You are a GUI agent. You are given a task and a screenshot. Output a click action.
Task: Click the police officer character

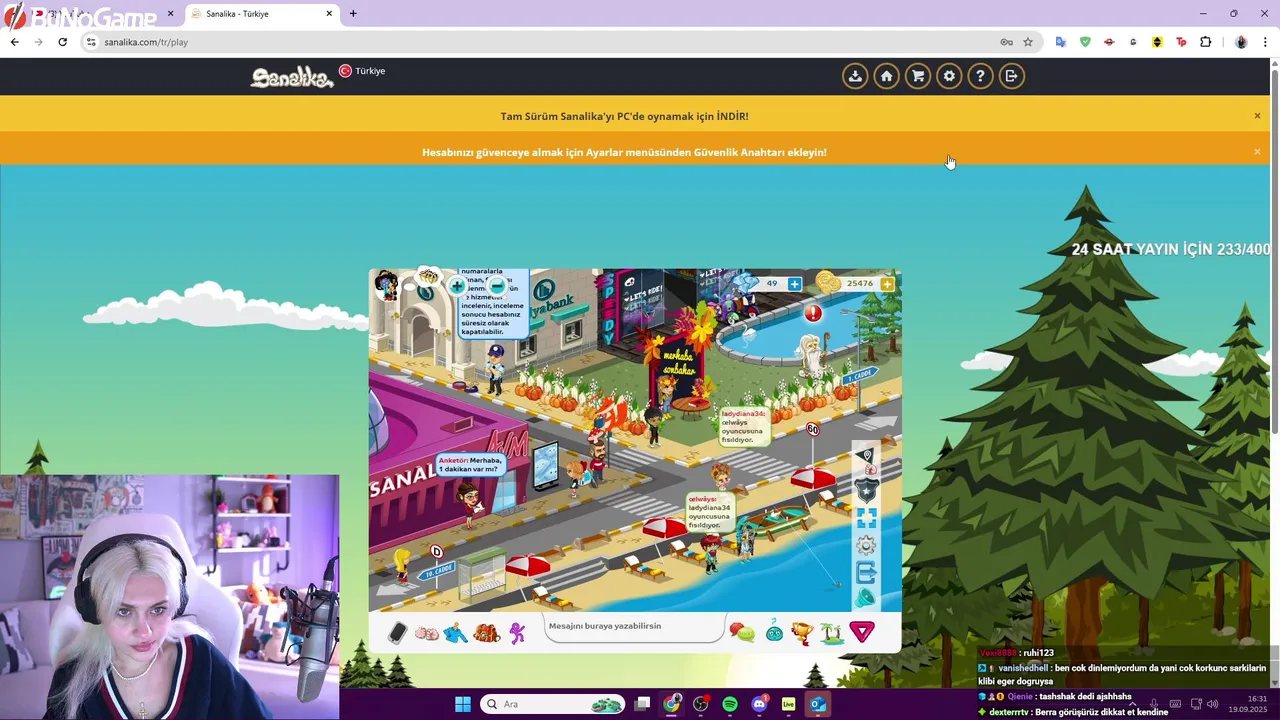[495, 370]
